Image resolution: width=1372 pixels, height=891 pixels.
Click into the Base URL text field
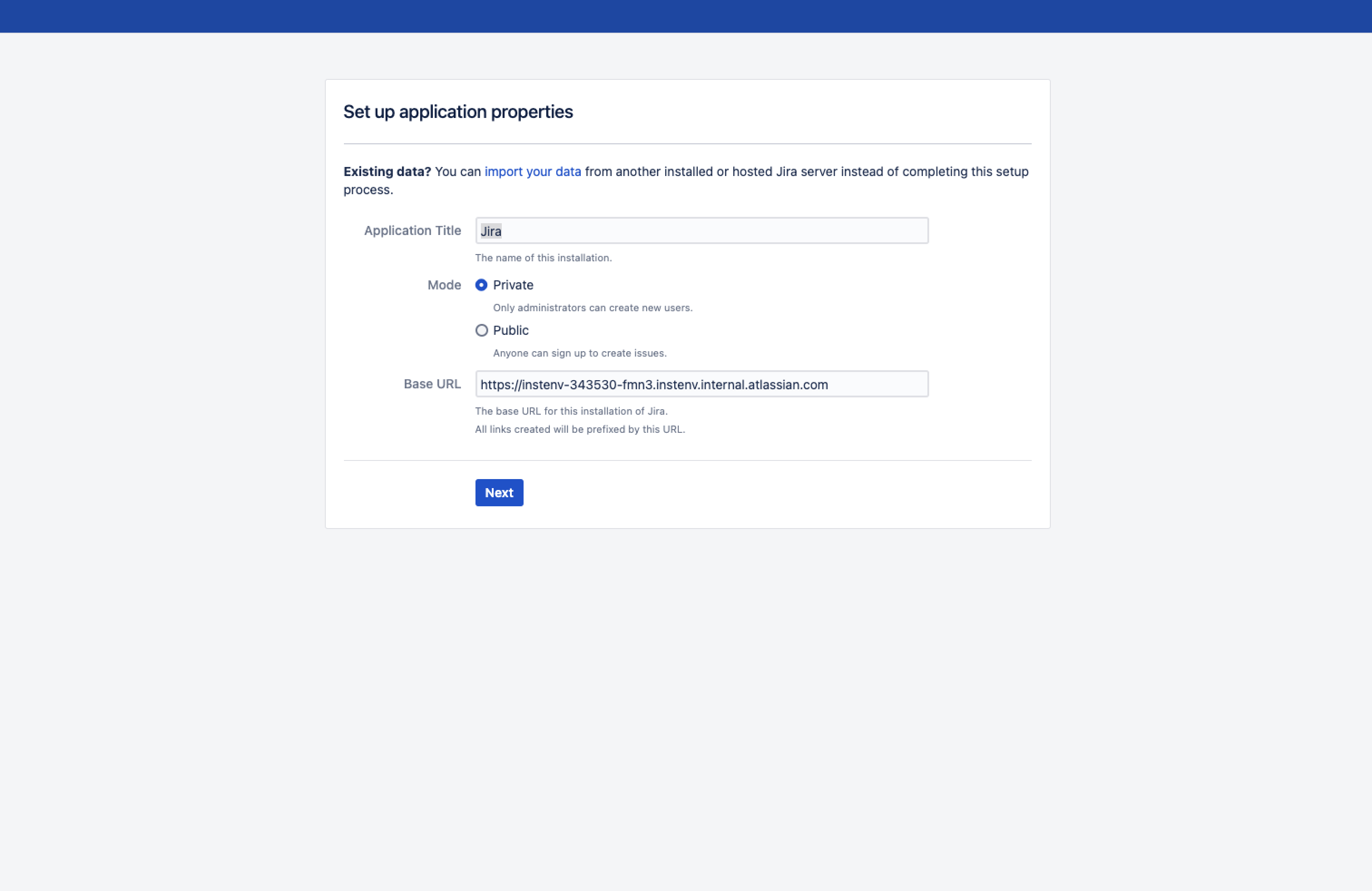[701, 384]
